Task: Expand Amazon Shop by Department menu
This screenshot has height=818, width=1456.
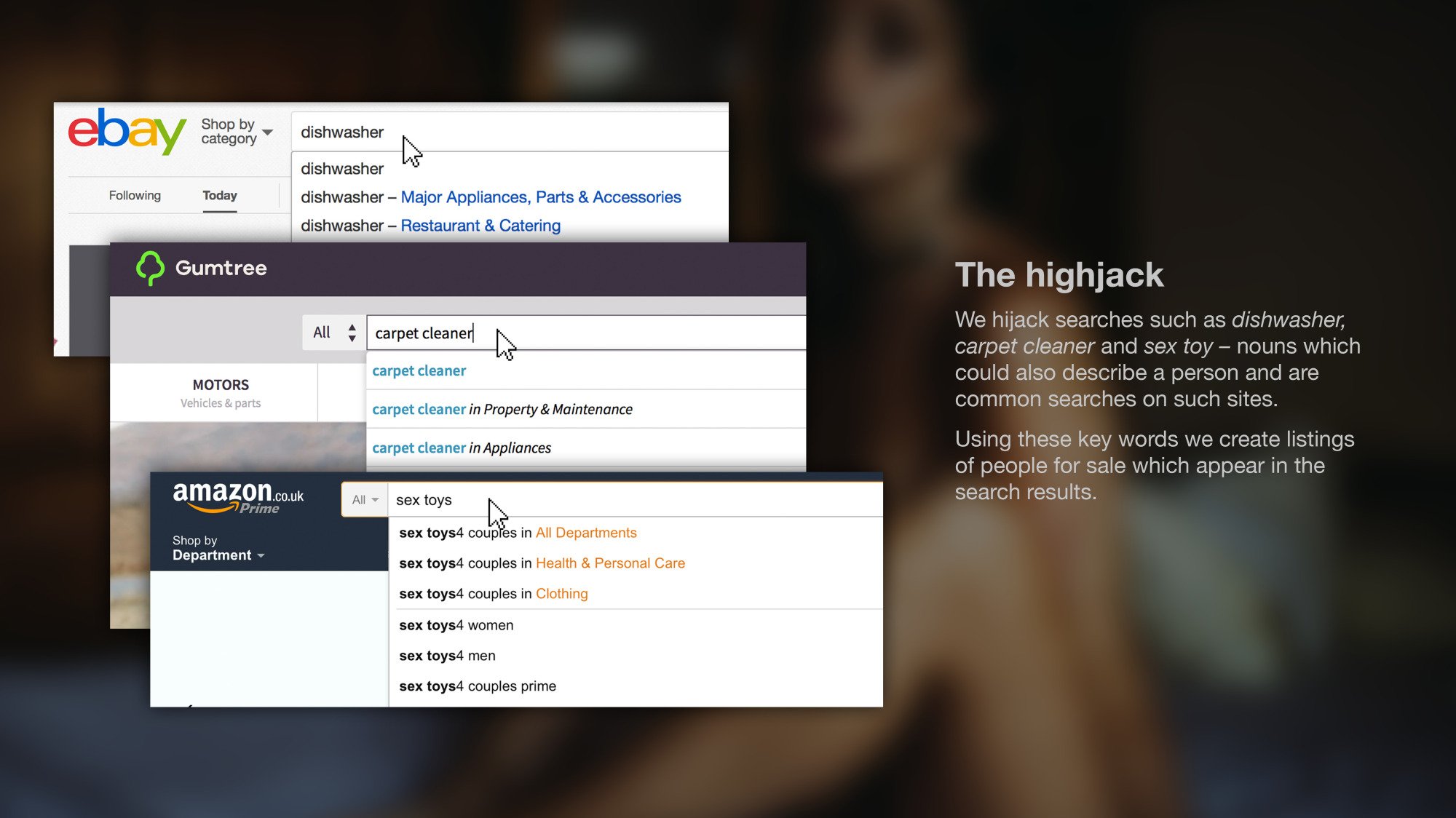Action: tap(218, 548)
